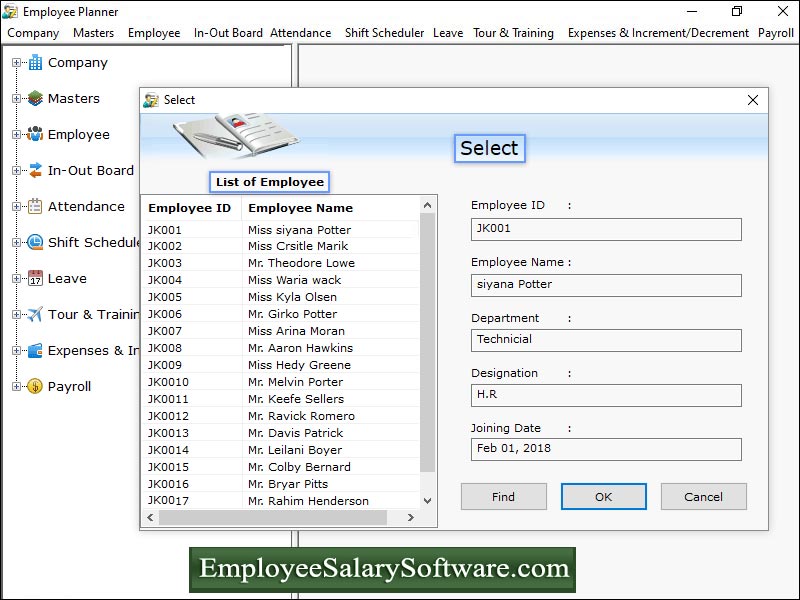The height and width of the screenshot is (600, 800).
Task: Expand the Payroll tree node
Action: [x=17, y=386]
